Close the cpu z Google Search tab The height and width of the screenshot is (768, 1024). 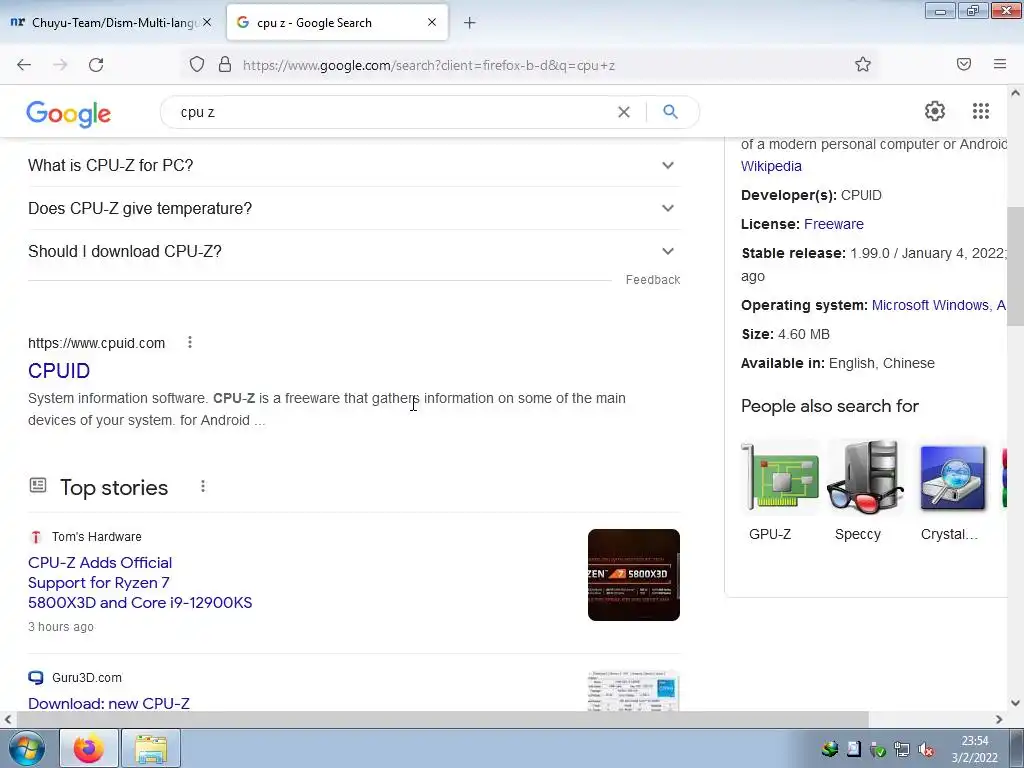click(432, 22)
